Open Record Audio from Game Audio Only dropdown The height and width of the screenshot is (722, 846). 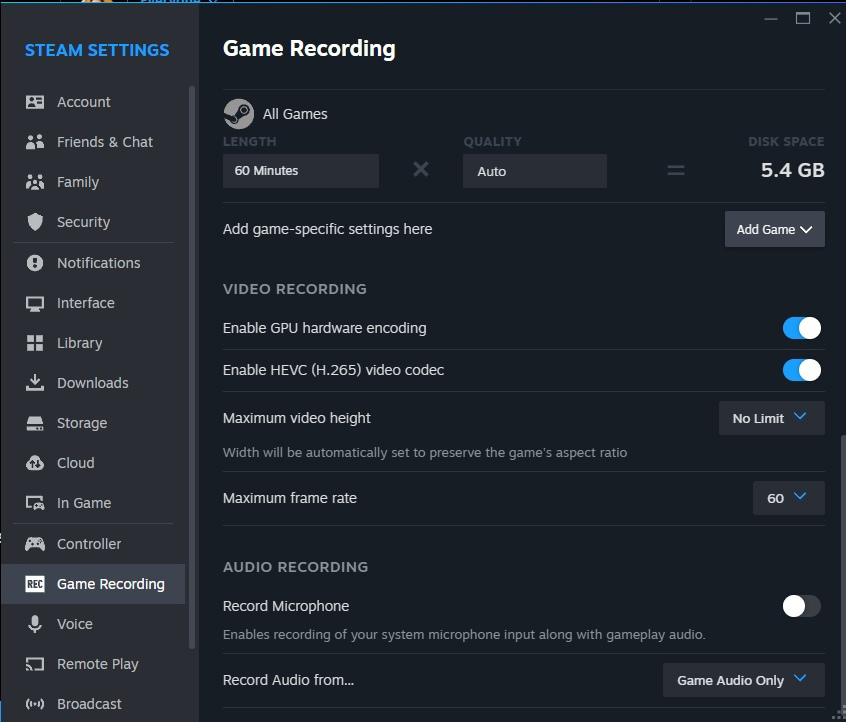pyautogui.click(x=743, y=680)
